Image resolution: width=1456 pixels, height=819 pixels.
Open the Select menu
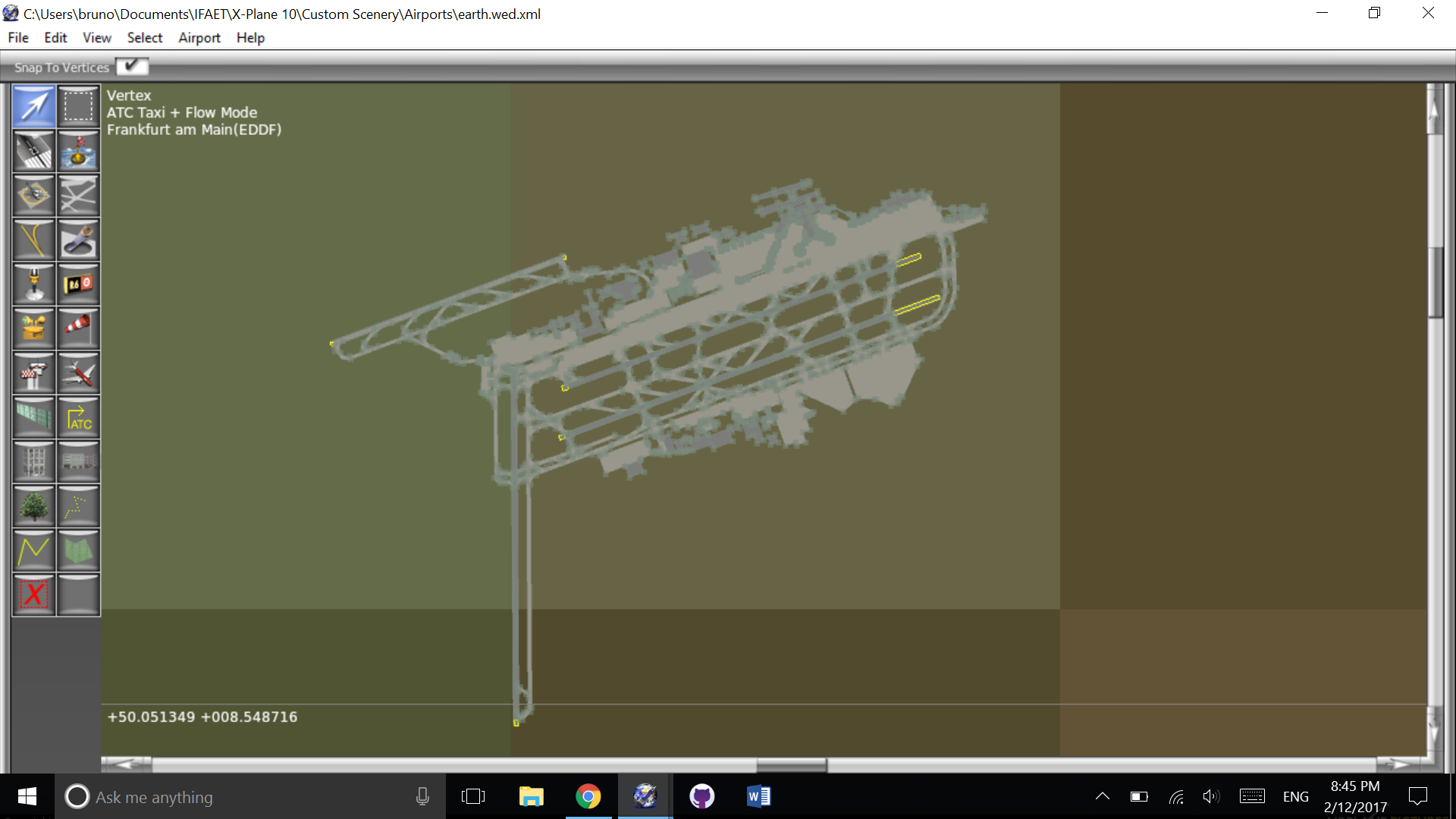point(144,38)
